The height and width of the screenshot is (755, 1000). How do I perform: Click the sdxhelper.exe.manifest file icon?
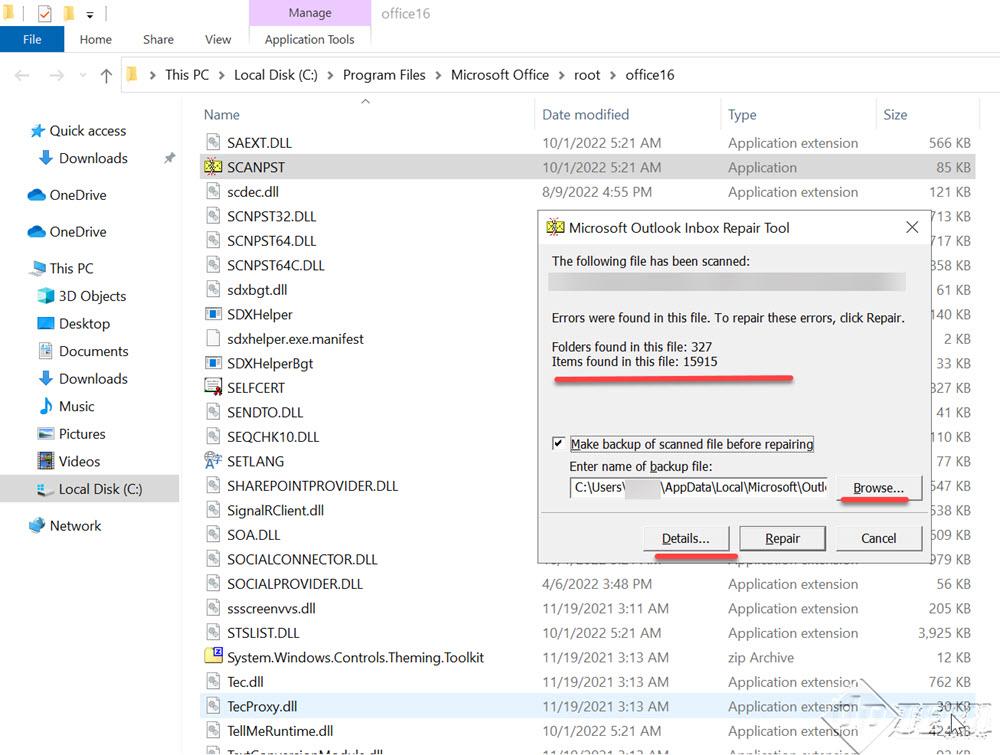213,339
